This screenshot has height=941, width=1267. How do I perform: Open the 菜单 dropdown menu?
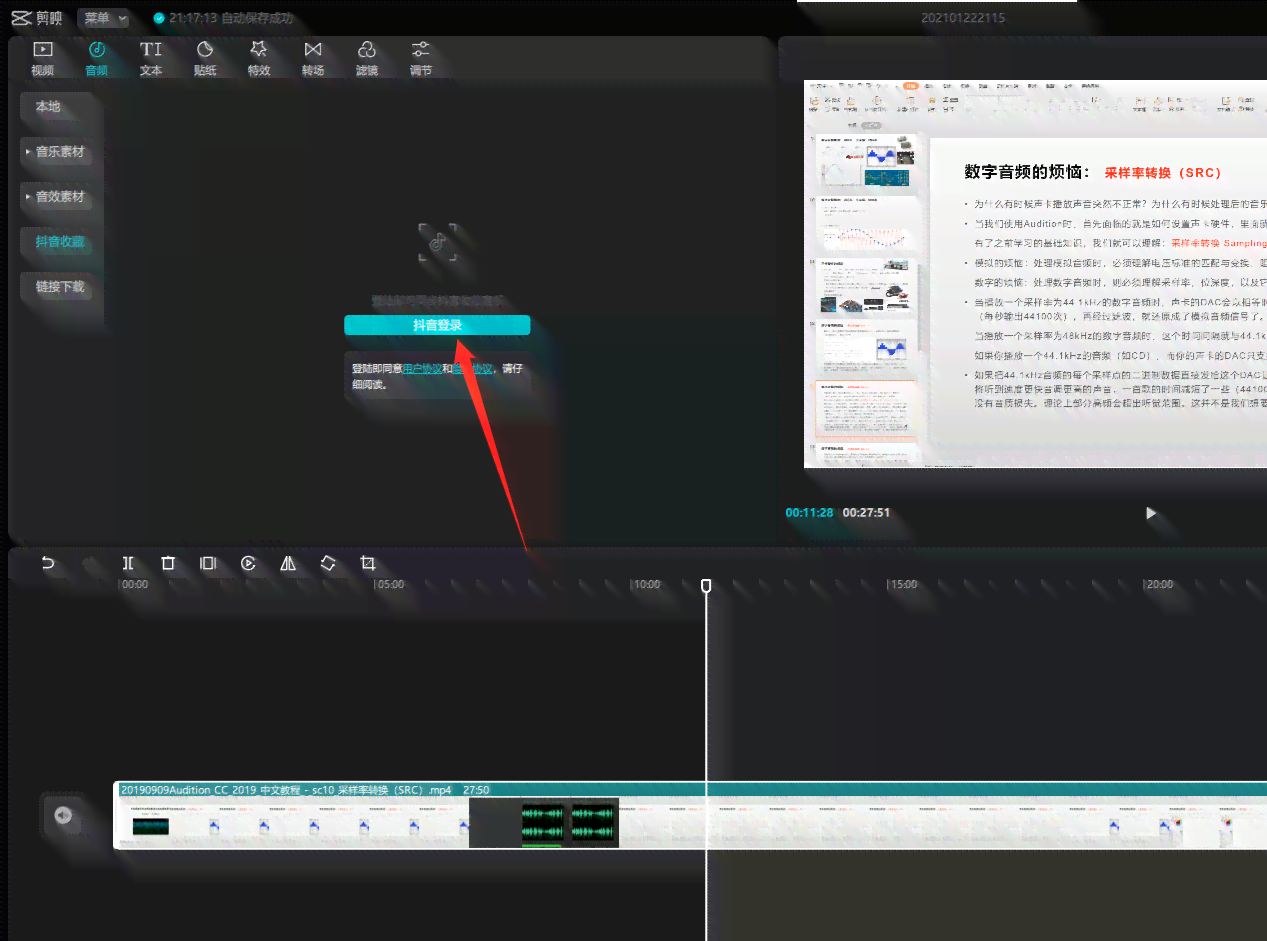tap(104, 18)
